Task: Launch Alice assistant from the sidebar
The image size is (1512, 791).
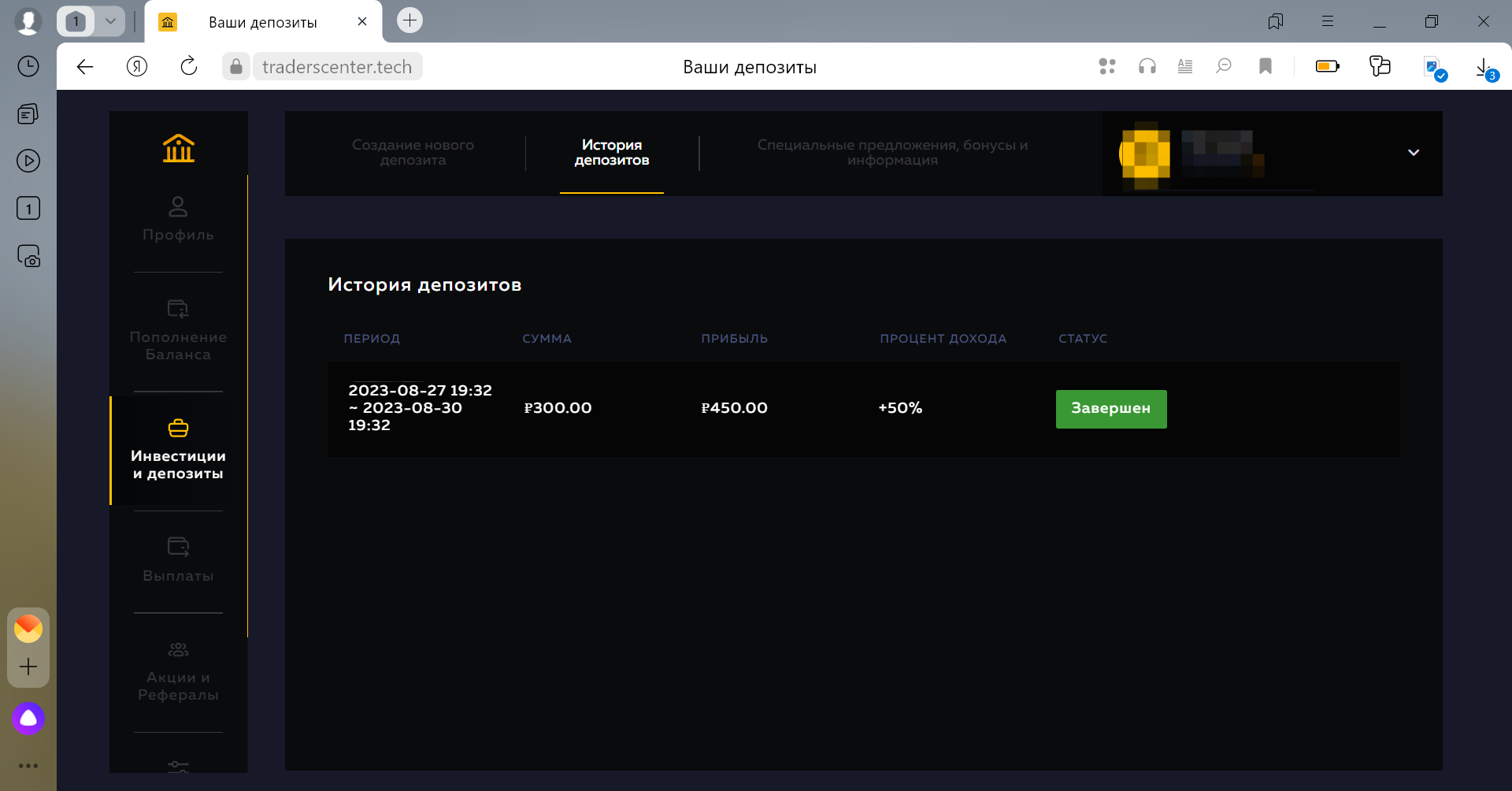Action: [28, 719]
